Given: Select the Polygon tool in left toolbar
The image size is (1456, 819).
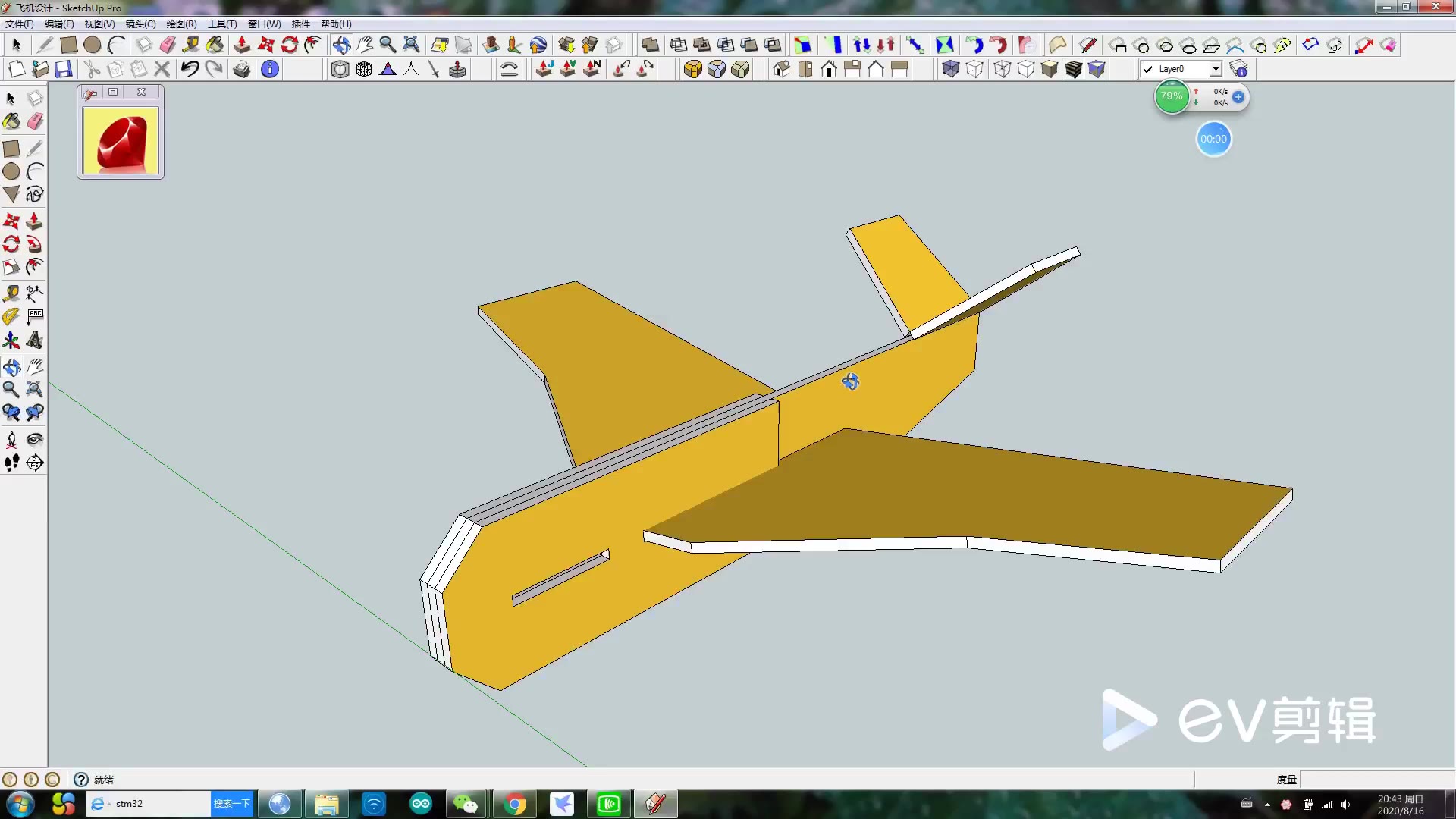Looking at the screenshot, I should [x=11, y=194].
